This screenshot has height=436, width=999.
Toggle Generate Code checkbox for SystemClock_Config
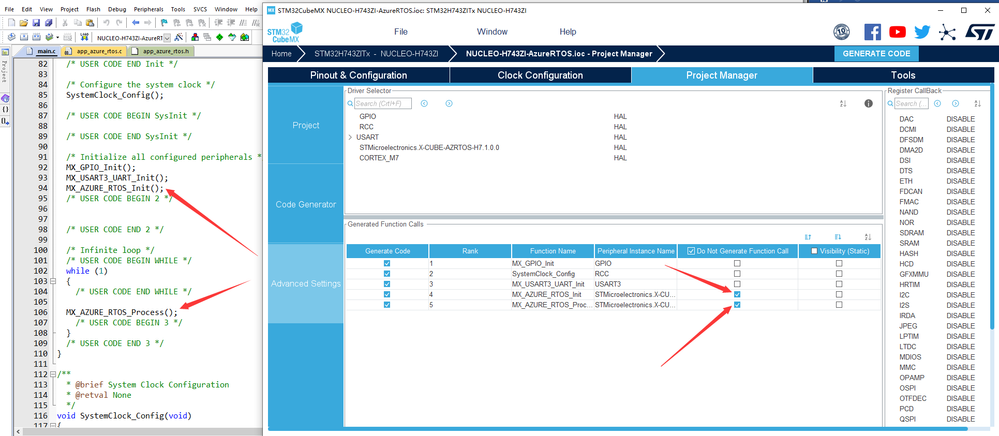tap(387, 273)
